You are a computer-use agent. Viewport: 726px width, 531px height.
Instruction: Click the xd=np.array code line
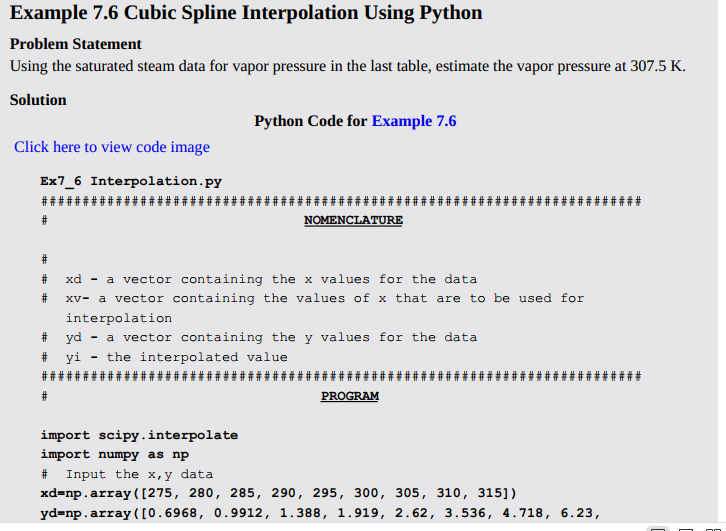(x=278, y=493)
